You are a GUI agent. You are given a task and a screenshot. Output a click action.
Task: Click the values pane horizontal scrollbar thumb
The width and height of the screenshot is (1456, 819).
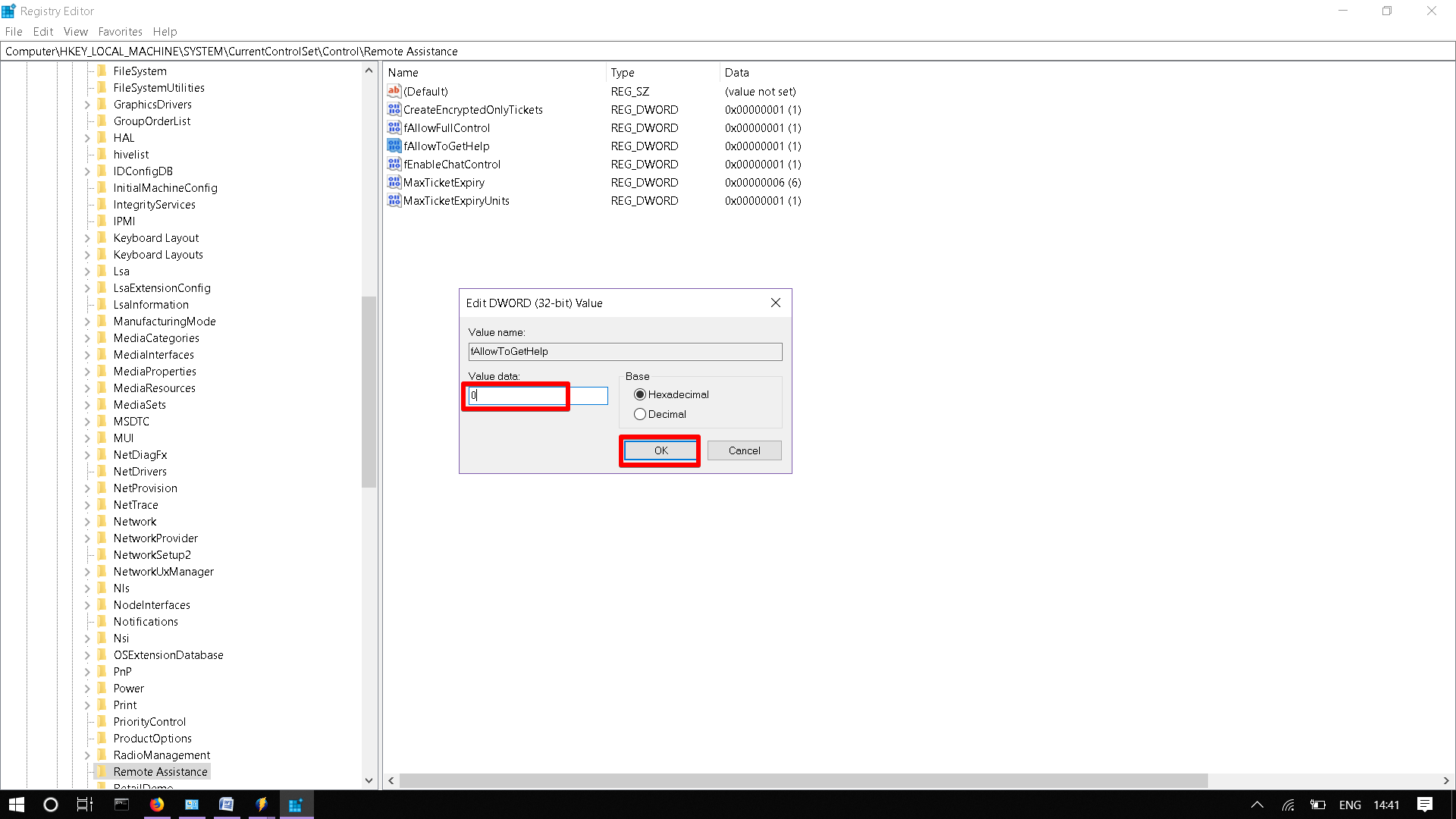click(803, 780)
